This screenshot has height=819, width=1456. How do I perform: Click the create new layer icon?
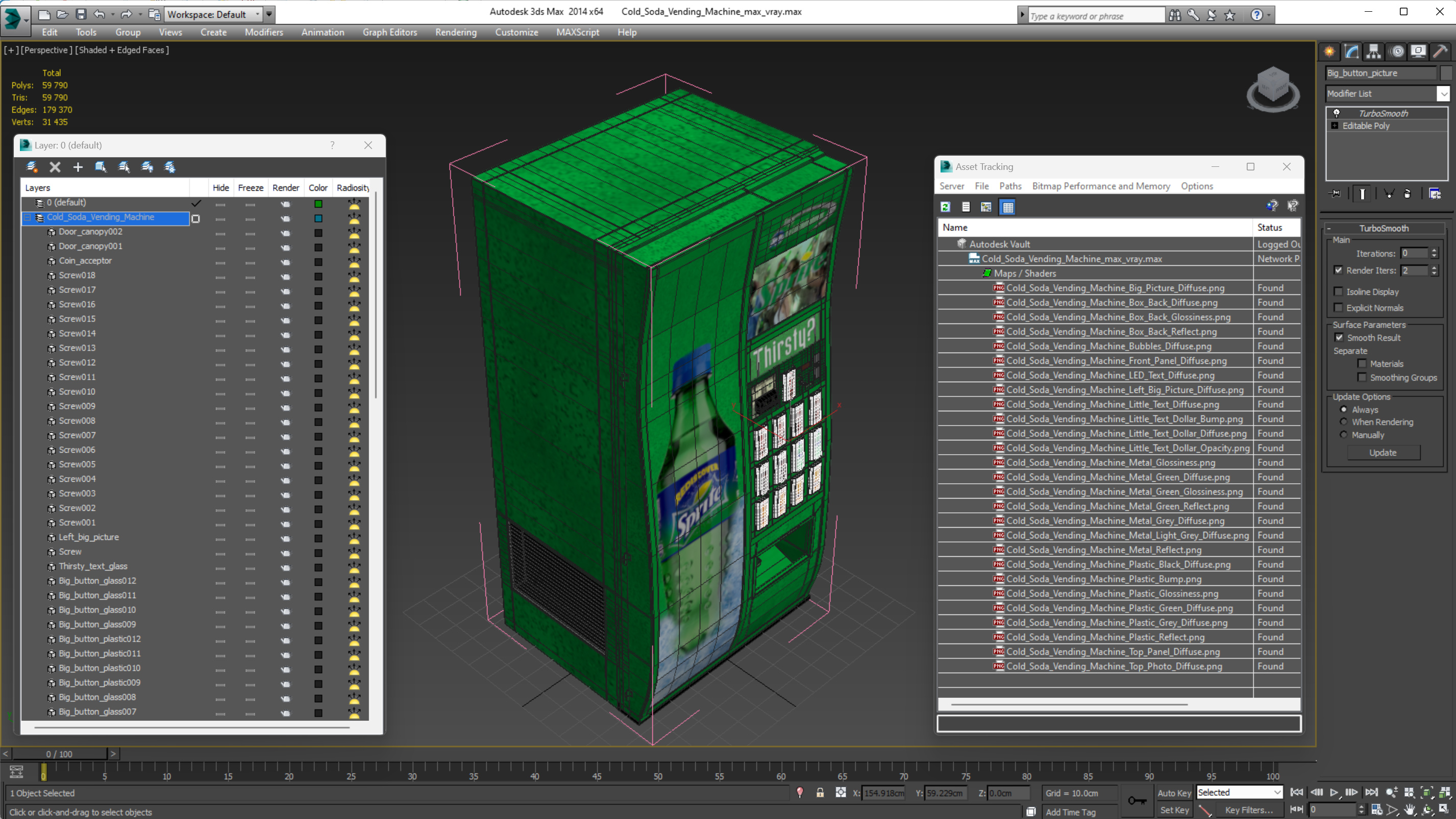point(32,167)
